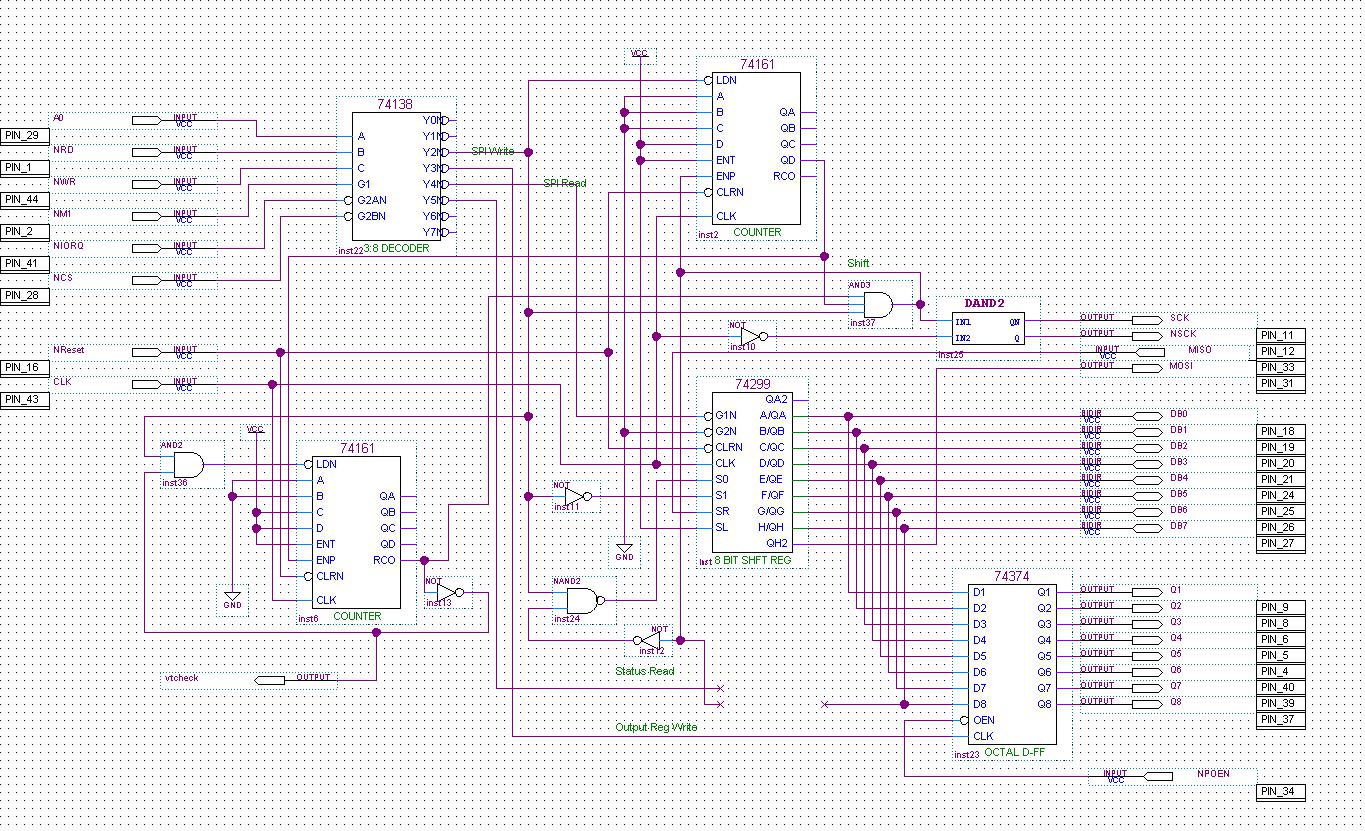This screenshot has height=831, width=1365.
Task: Click the '8 BIT SHFT REG' caption text
Action: 753,559
